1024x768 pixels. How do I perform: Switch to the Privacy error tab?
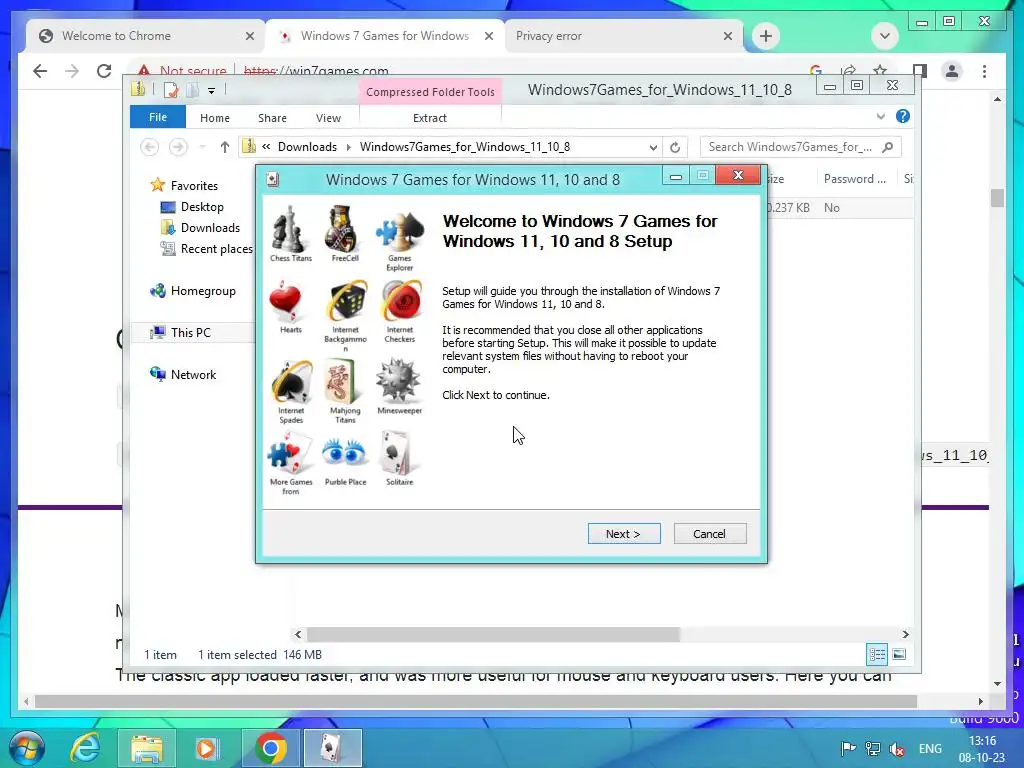pos(622,36)
